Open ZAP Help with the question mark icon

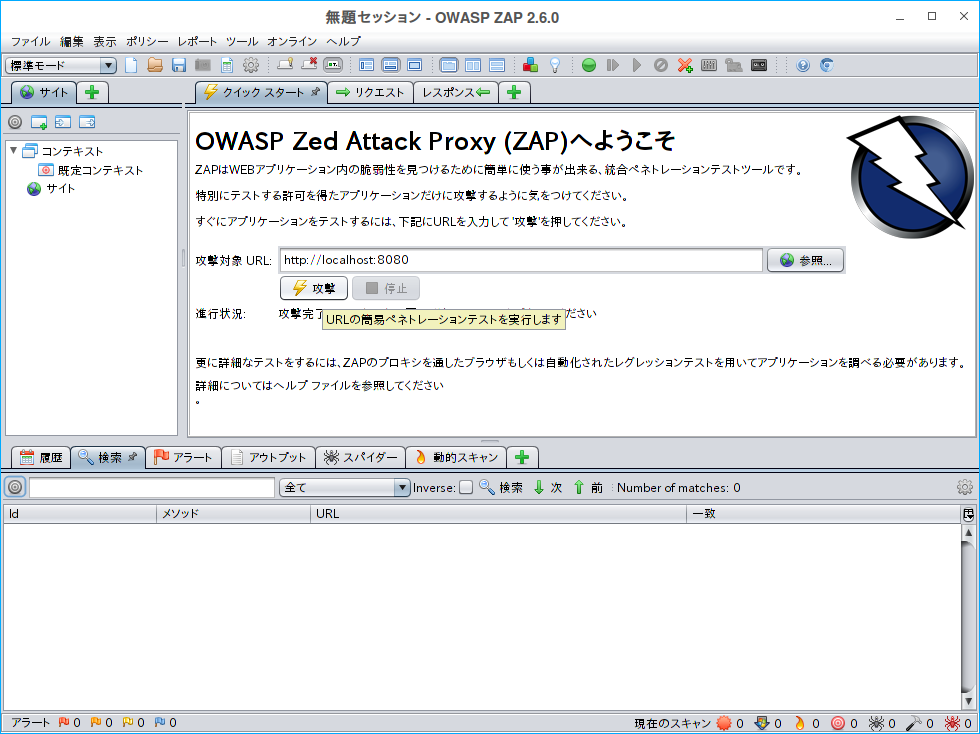coord(801,65)
